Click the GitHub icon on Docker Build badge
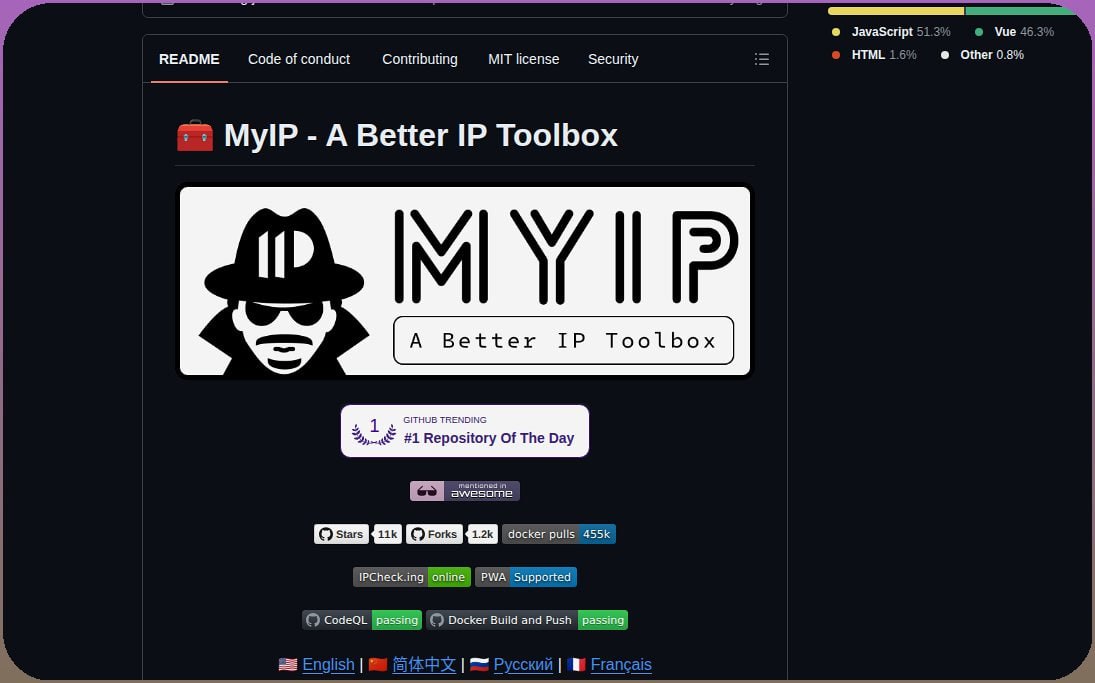The width and height of the screenshot is (1095, 683). coord(437,620)
